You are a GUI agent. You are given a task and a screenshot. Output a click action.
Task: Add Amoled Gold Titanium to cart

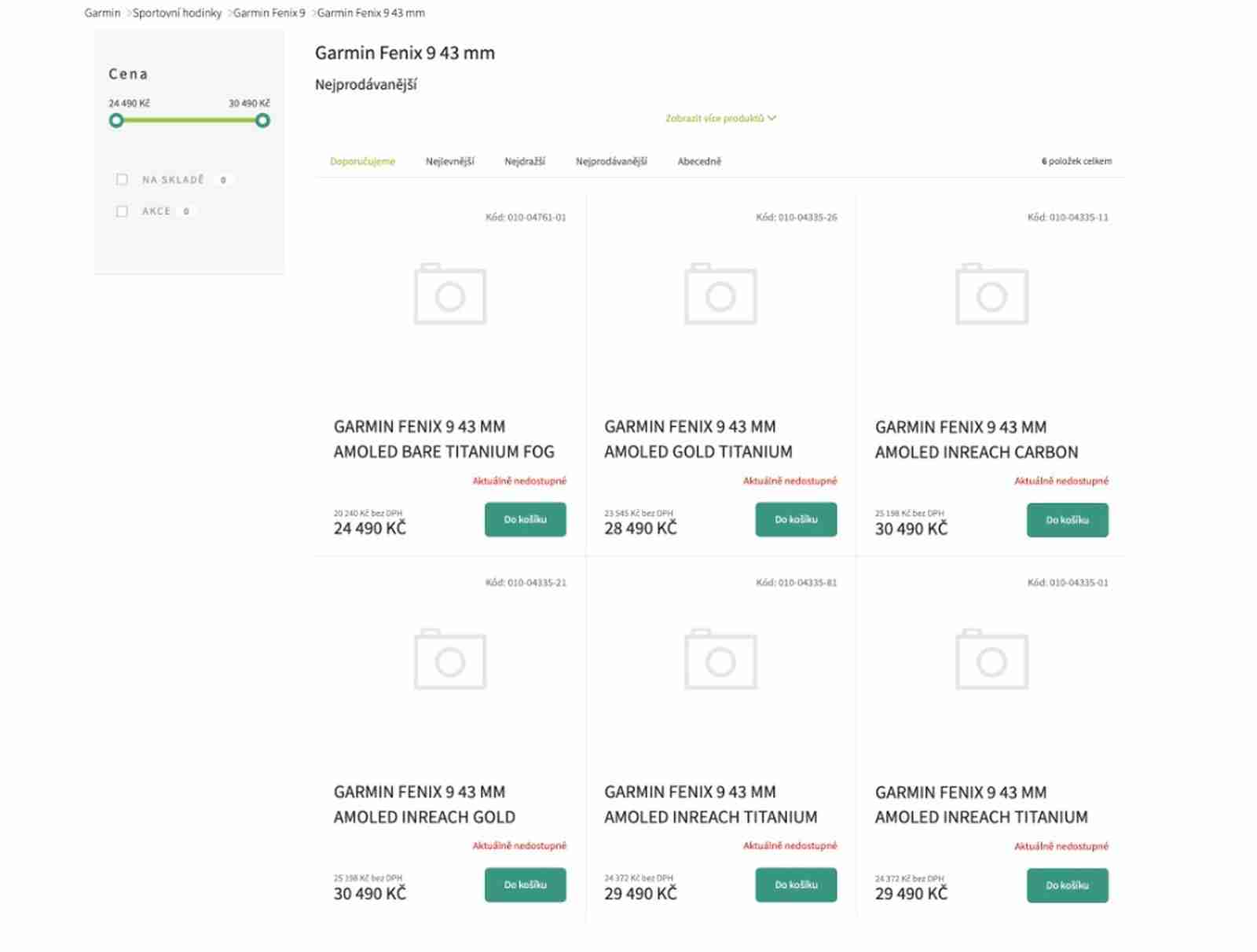(796, 520)
